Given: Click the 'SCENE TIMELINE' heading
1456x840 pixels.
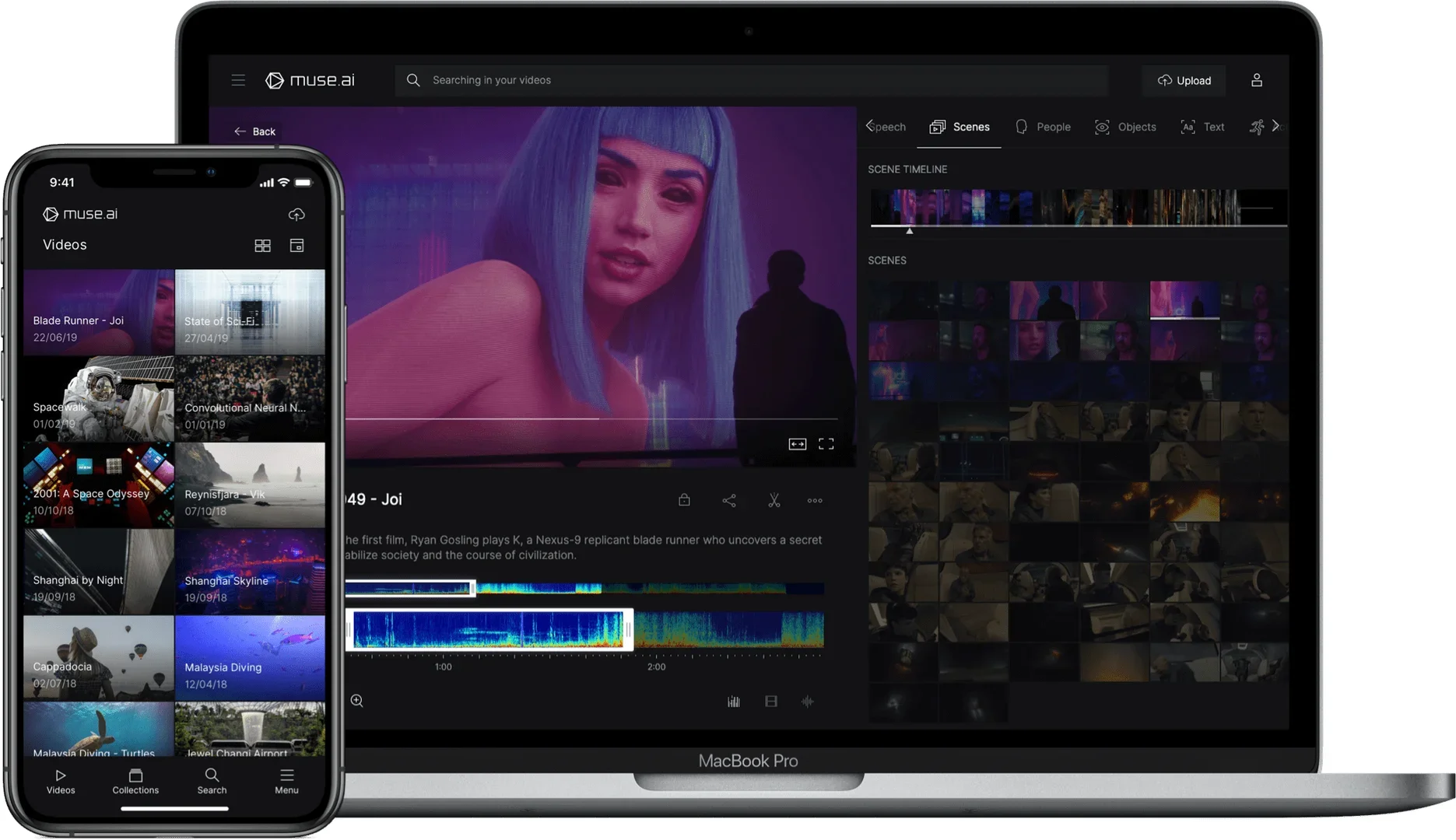Looking at the screenshot, I should 907,169.
